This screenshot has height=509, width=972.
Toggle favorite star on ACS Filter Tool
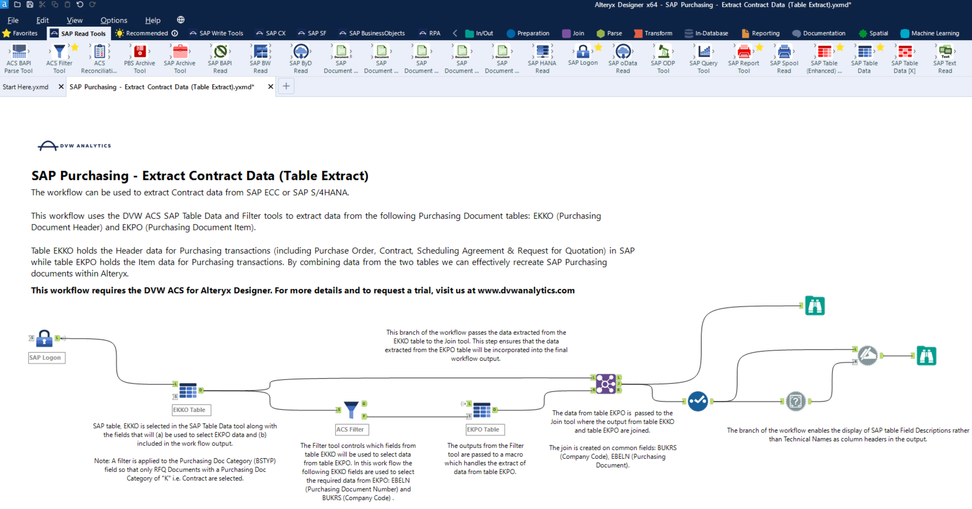coord(75,47)
